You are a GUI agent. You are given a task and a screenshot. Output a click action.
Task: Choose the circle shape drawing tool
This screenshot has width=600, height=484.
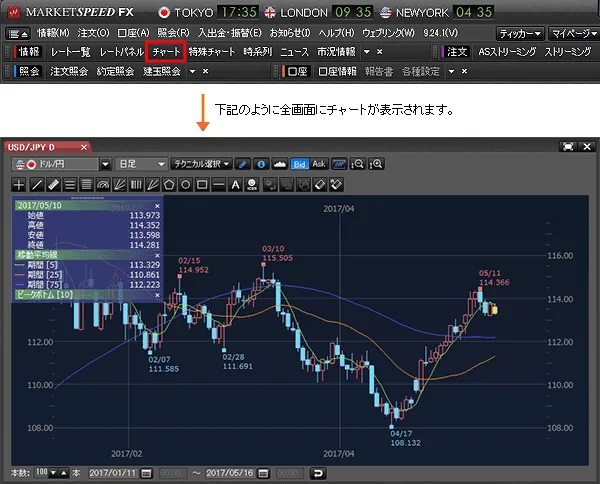tap(185, 184)
